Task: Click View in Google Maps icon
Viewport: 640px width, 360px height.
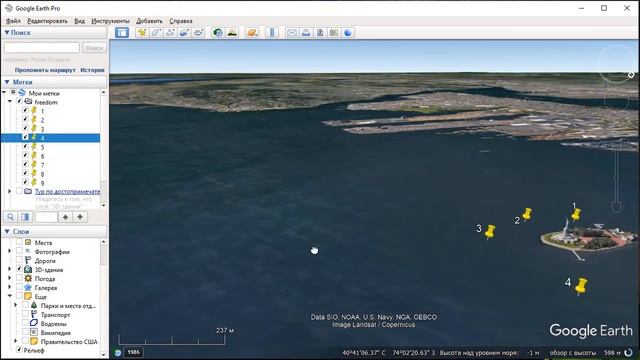Action: [x=334, y=33]
